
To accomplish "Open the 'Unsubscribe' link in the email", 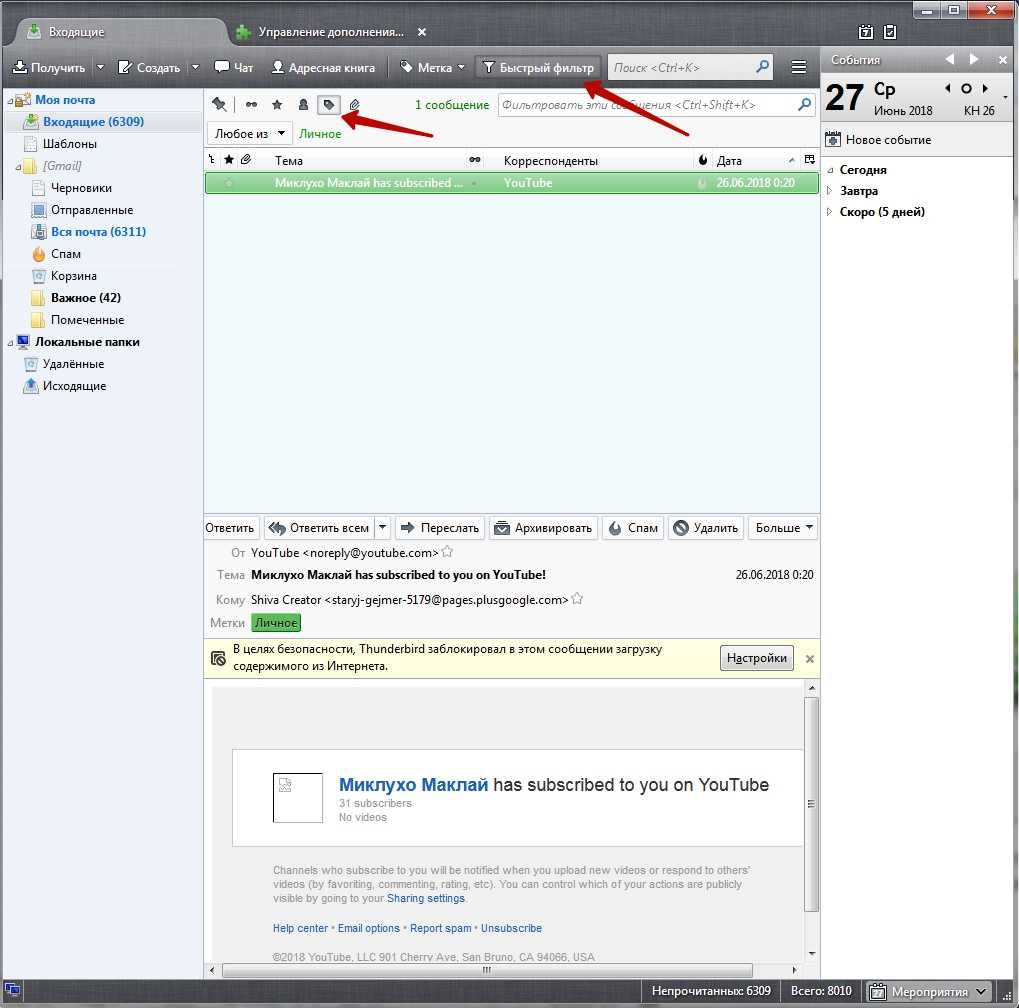I will pos(511,928).
